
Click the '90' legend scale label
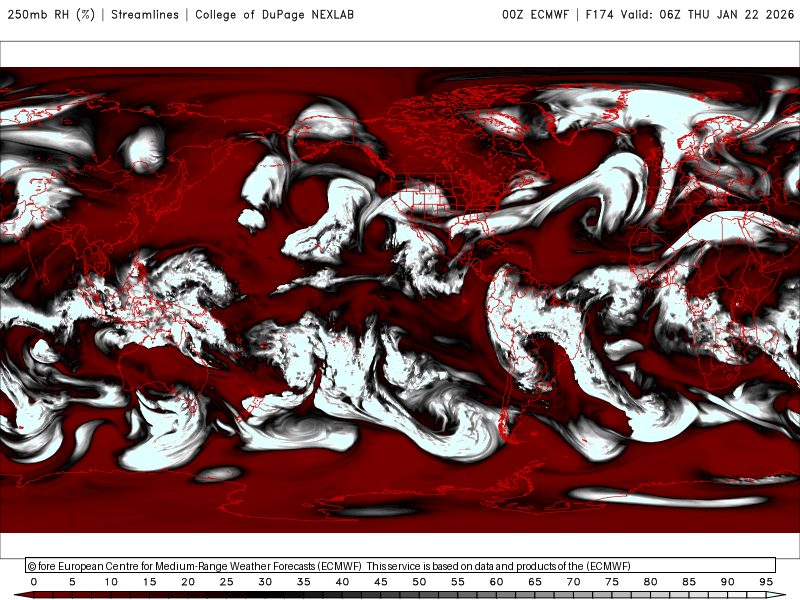coord(728,582)
